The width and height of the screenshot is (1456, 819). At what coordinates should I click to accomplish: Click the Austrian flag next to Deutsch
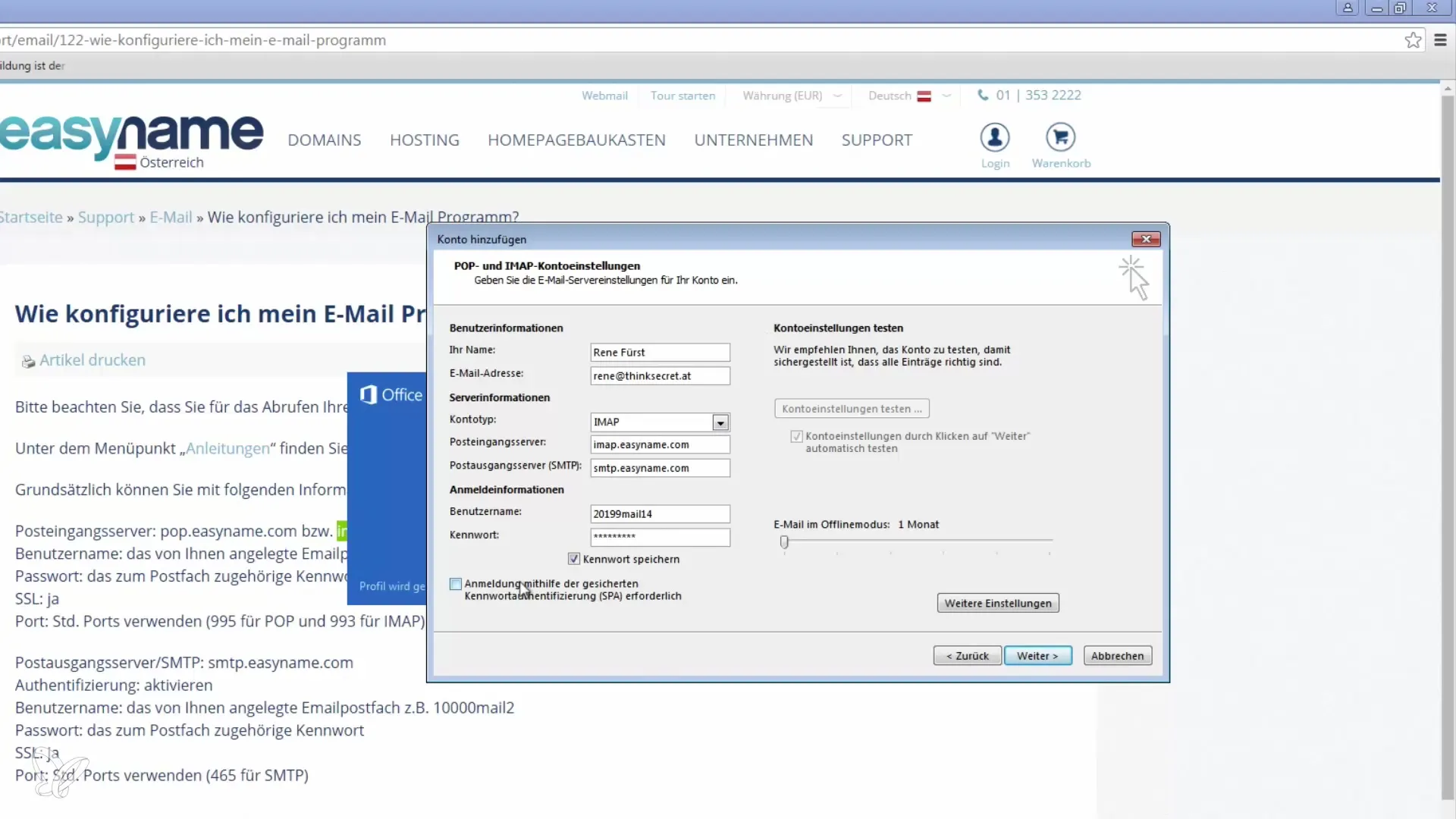924,96
